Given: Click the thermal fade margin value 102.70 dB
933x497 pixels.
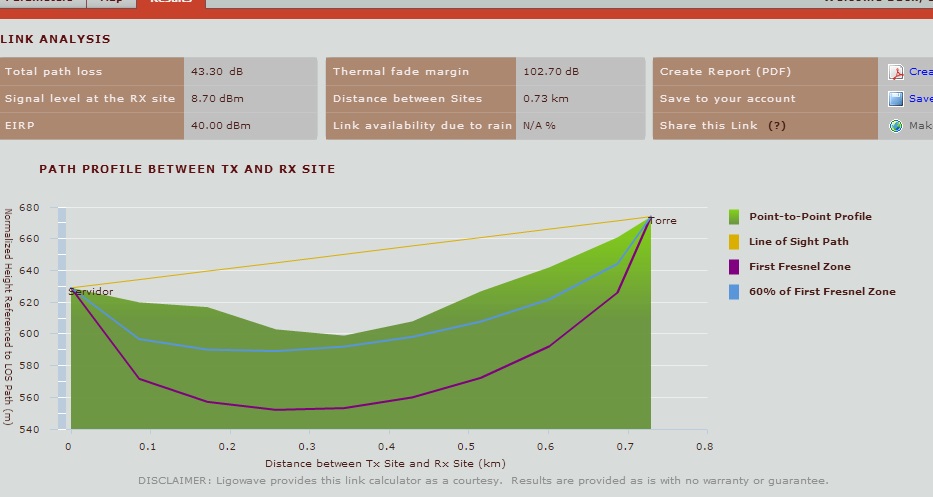Looking at the screenshot, I should tap(550, 71).
